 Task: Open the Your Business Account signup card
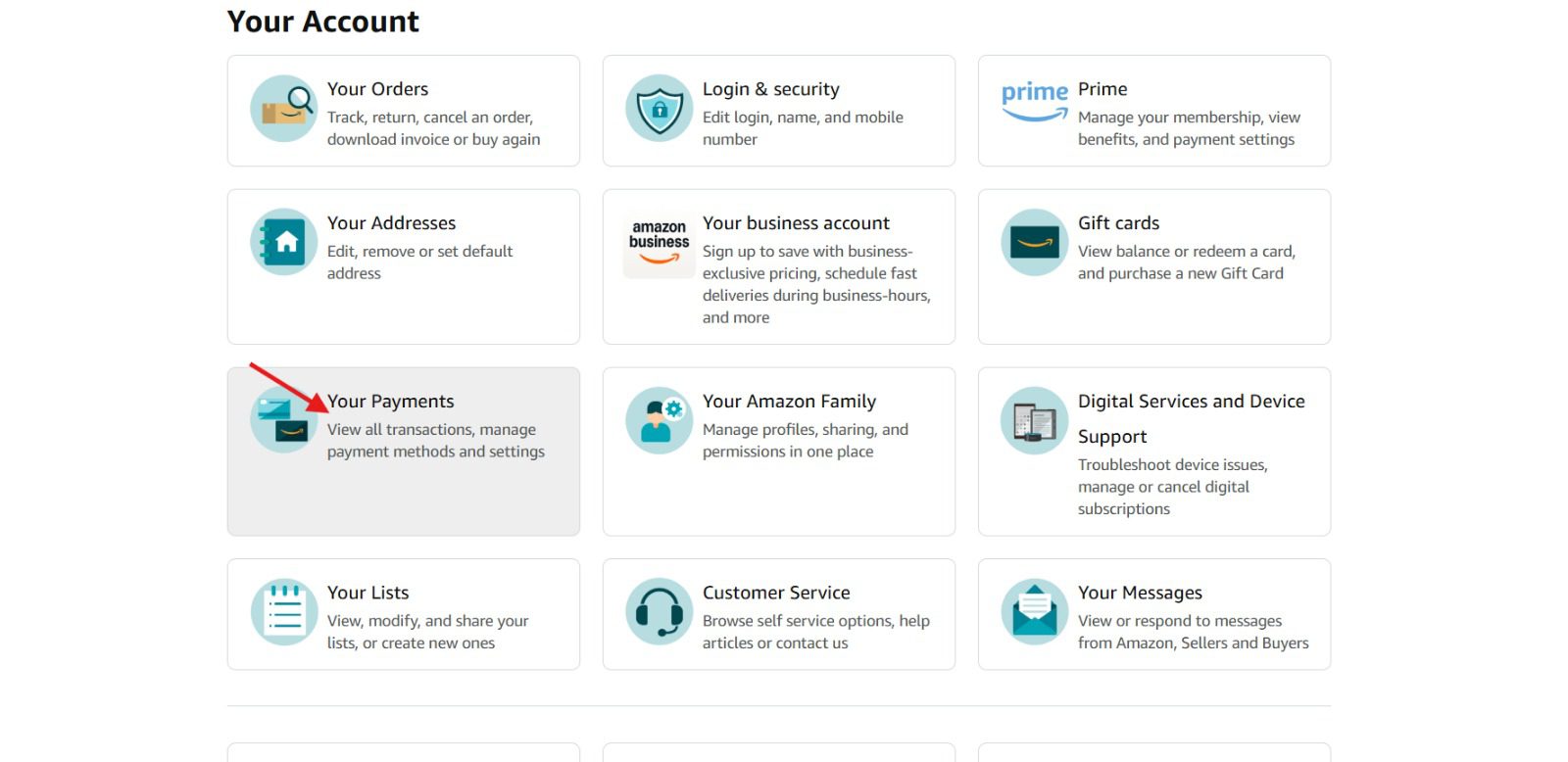778,264
